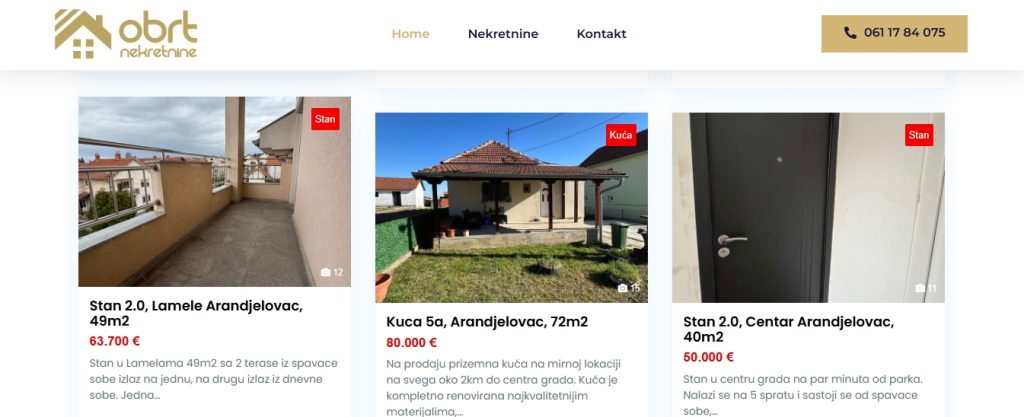Click red Kuća badge on house photo

(620, 135)
